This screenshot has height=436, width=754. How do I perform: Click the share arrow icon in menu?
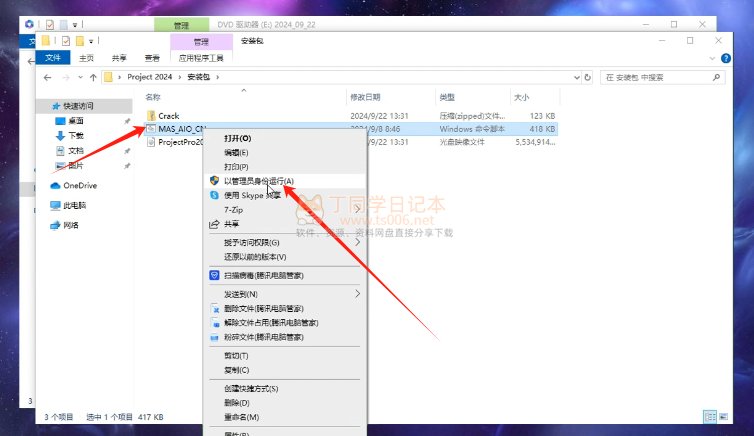(214, 224)
